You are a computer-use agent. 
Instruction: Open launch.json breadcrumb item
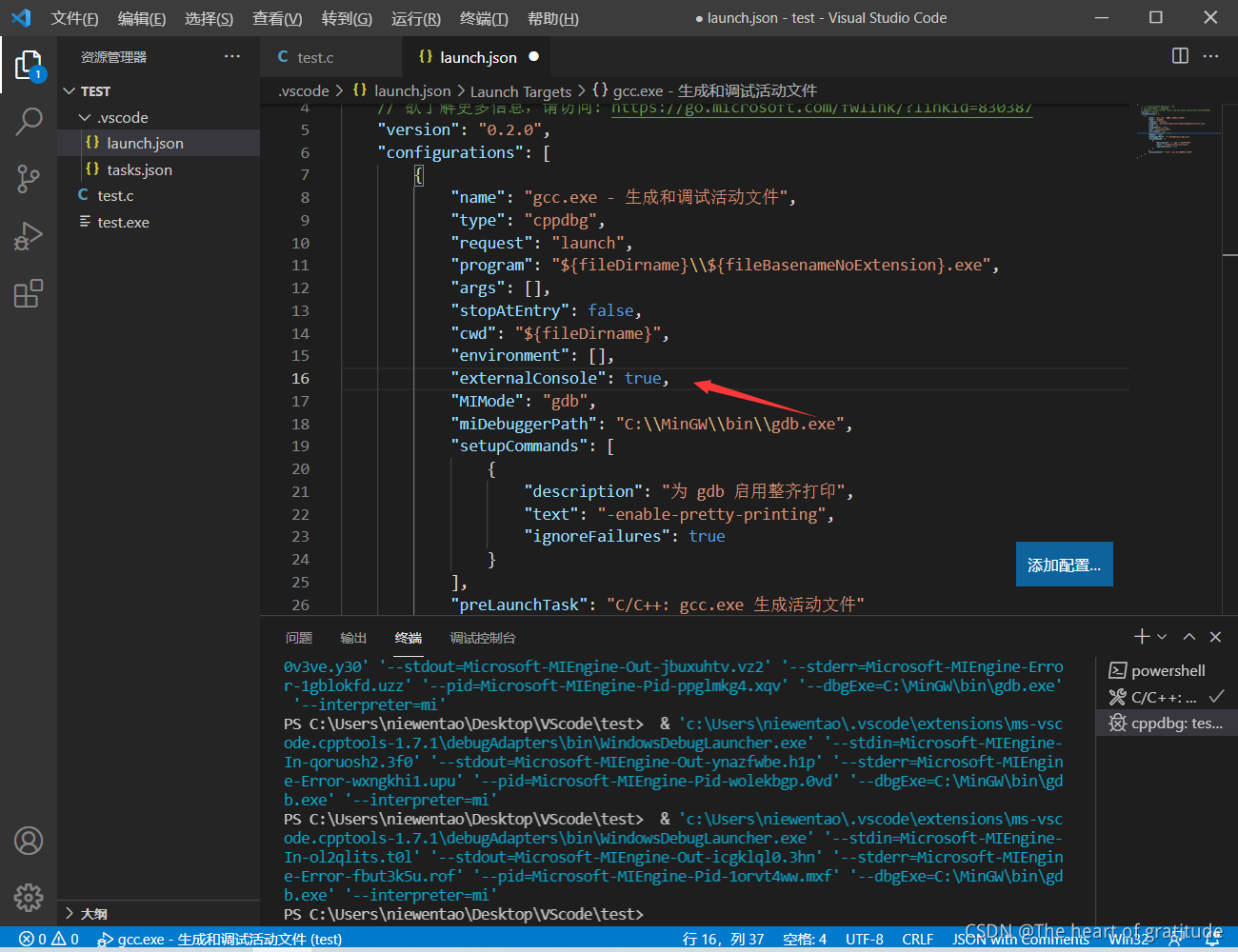coord(401,90)
